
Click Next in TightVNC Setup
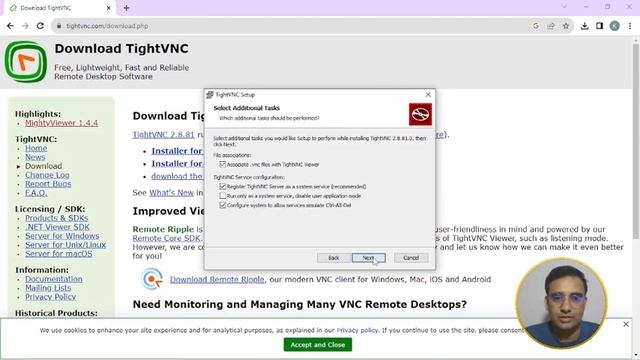click(x=368, y=258)
